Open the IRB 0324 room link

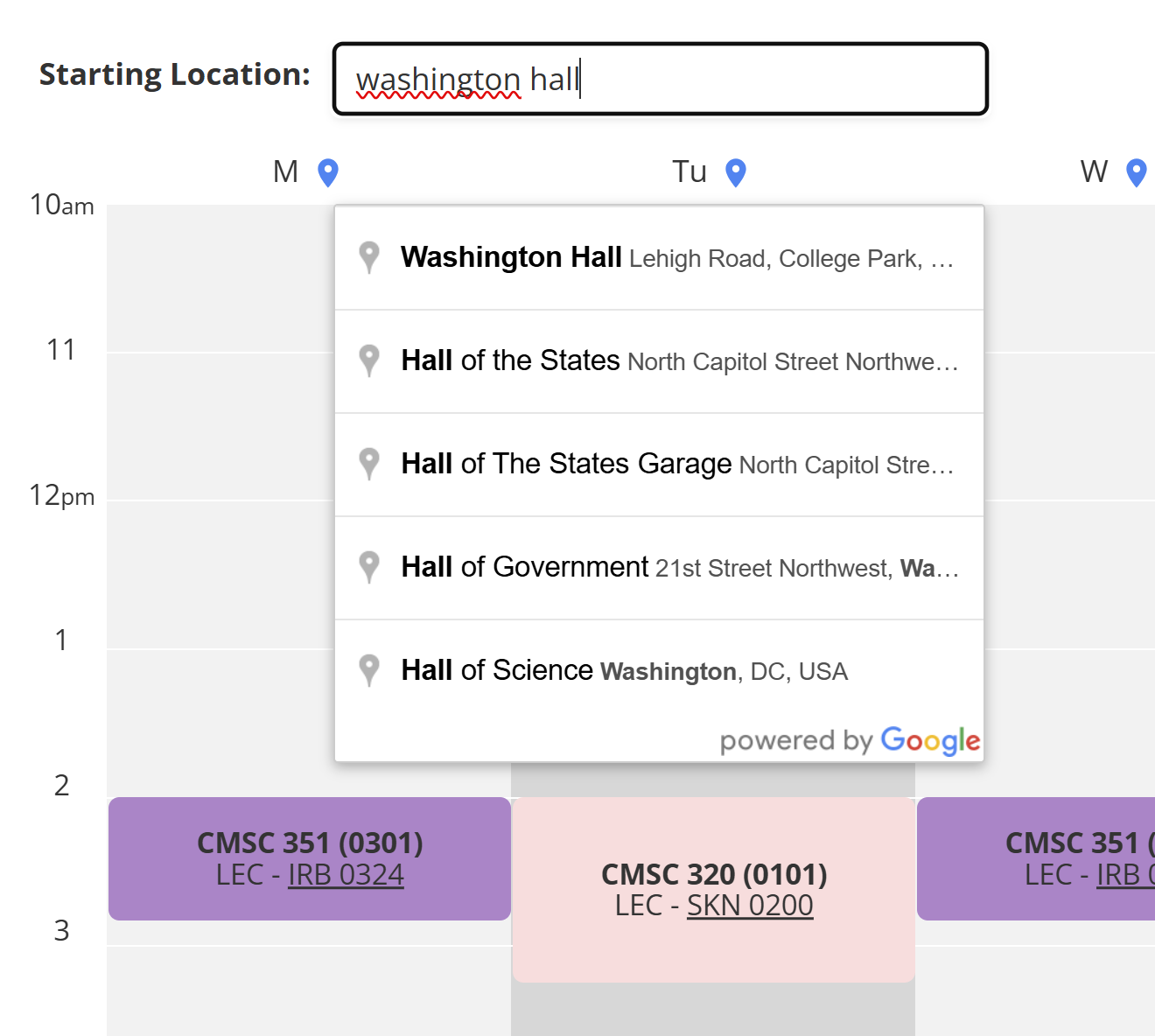pos(346,874)
